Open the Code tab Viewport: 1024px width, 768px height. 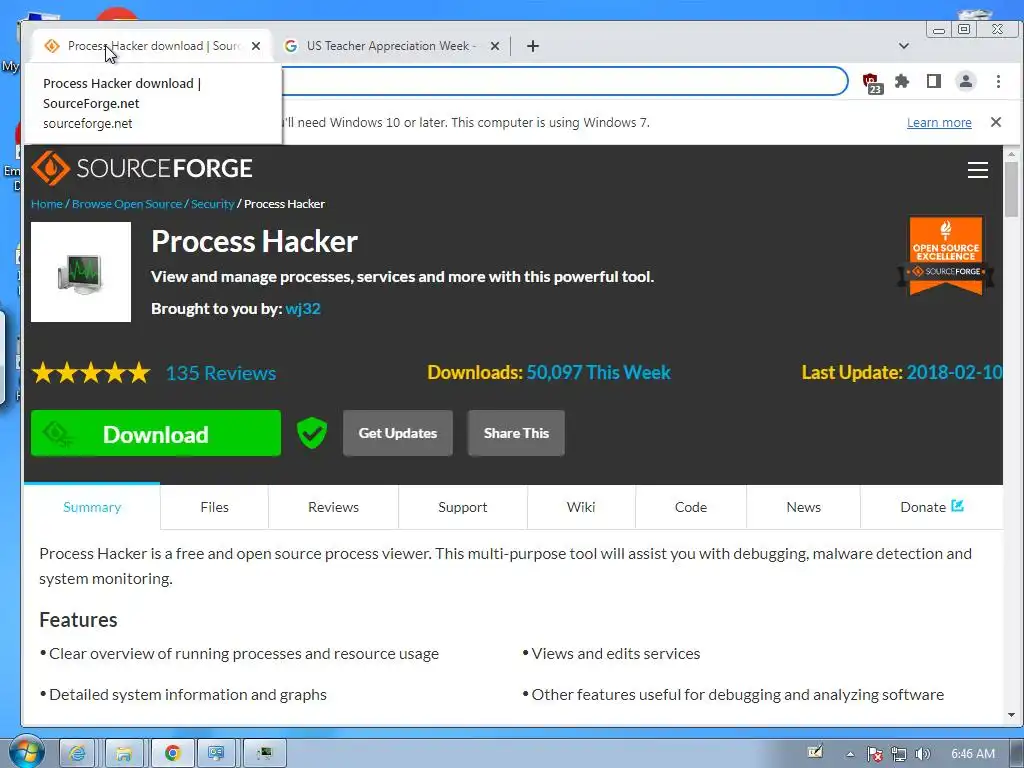[x=690, y=507]
